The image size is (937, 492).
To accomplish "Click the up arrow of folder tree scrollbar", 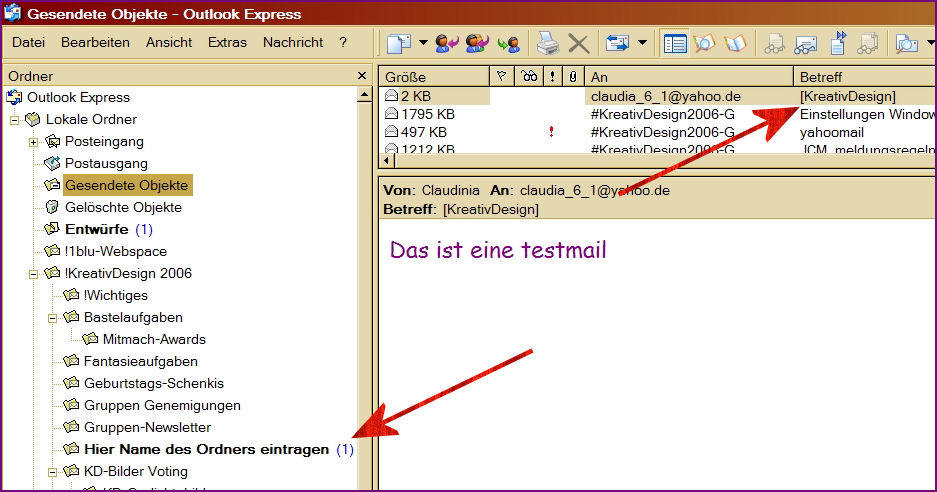I will click(x=365, y=94).
